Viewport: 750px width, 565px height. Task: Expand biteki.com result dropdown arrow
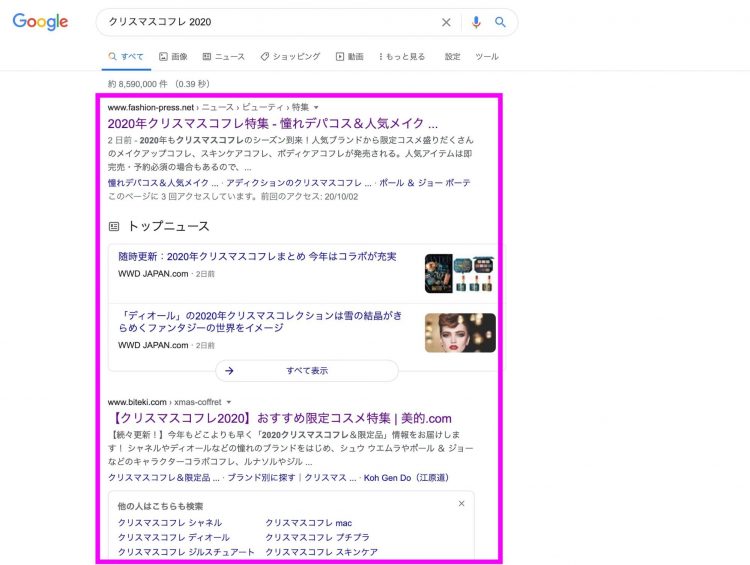tap(229, 402)
